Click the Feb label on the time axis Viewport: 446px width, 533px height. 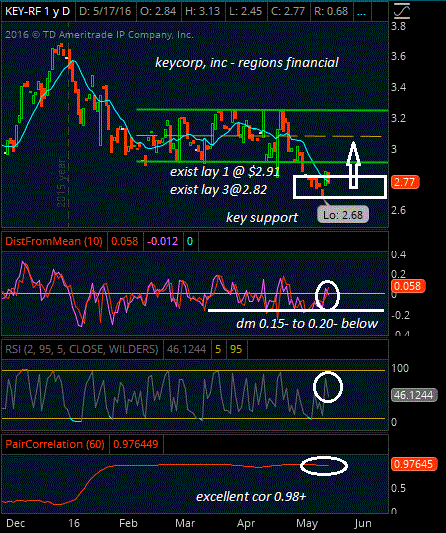(x=128, y=523)
